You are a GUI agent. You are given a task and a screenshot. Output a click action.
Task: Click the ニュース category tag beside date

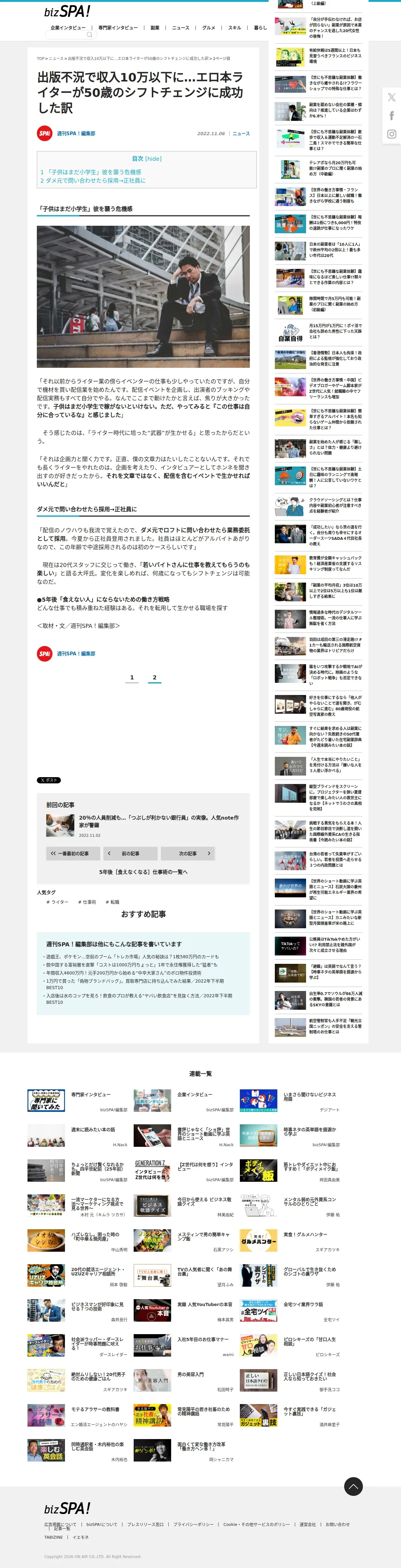(241, 133)
